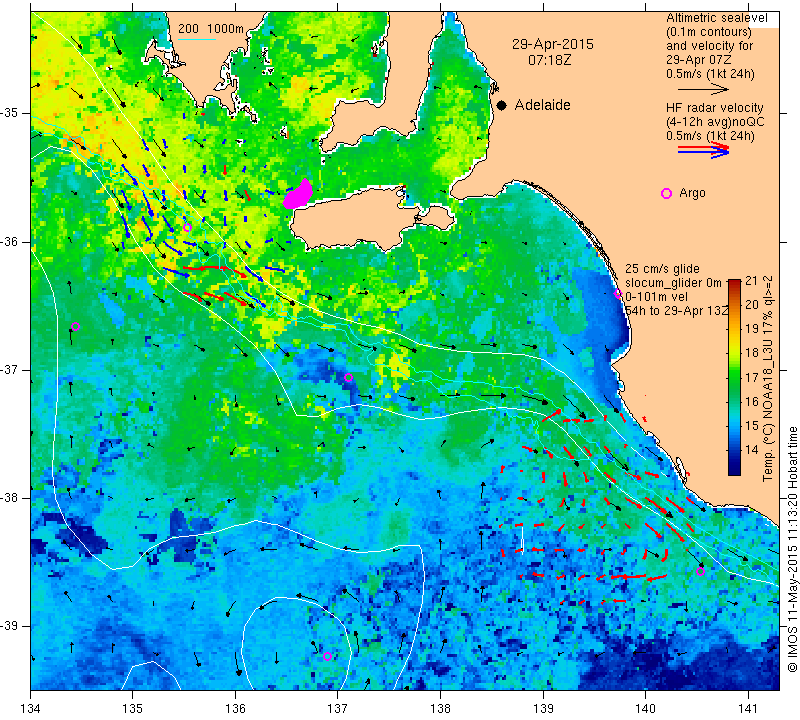Click the 'slocum_glider 0m' legend text
Image resolution: width=800 pixels, height=720 pixels.
coord(673,283)
